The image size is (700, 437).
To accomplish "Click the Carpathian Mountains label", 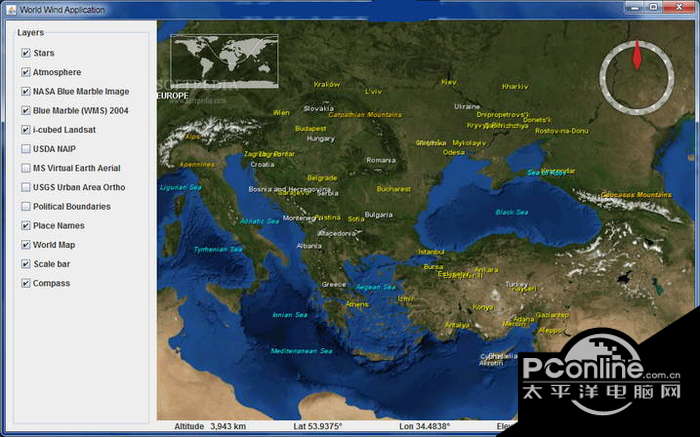I will point(365,115).
